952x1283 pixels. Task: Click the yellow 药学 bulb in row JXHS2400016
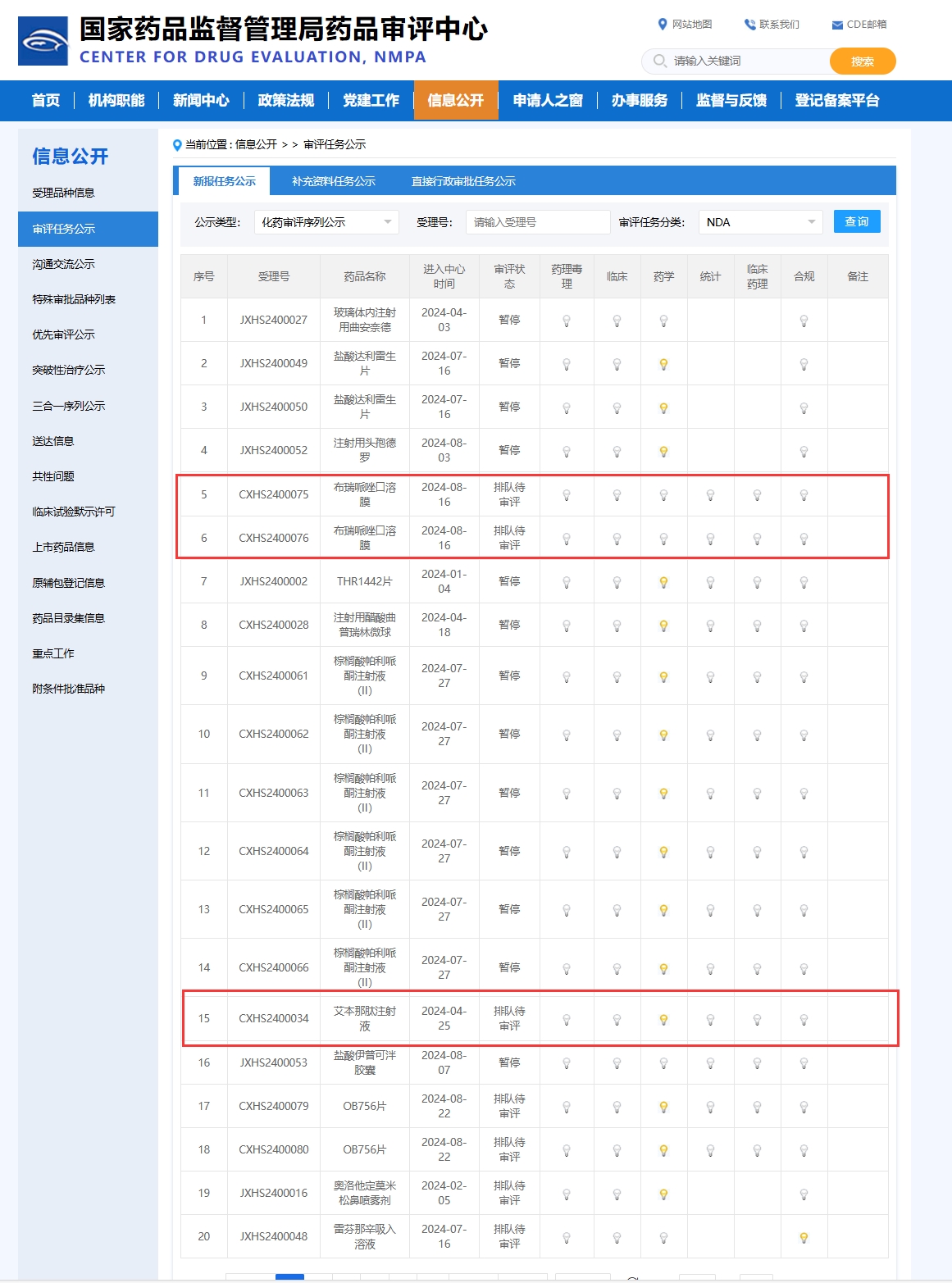pyautogui.click(x=664, y=1194)
